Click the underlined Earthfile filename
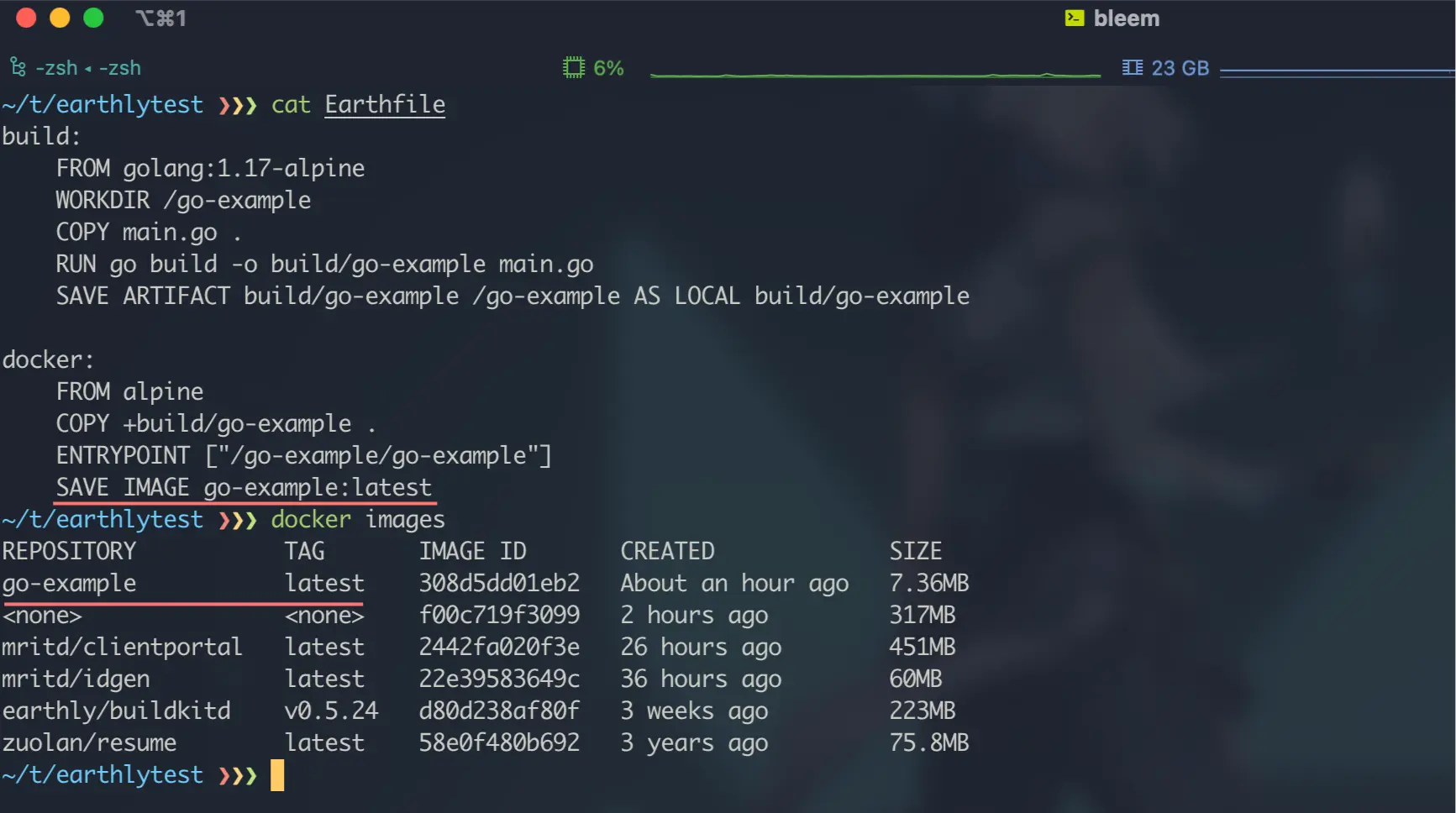Image resolution: width=1456 pixels, height=813 pixels. 385,105
